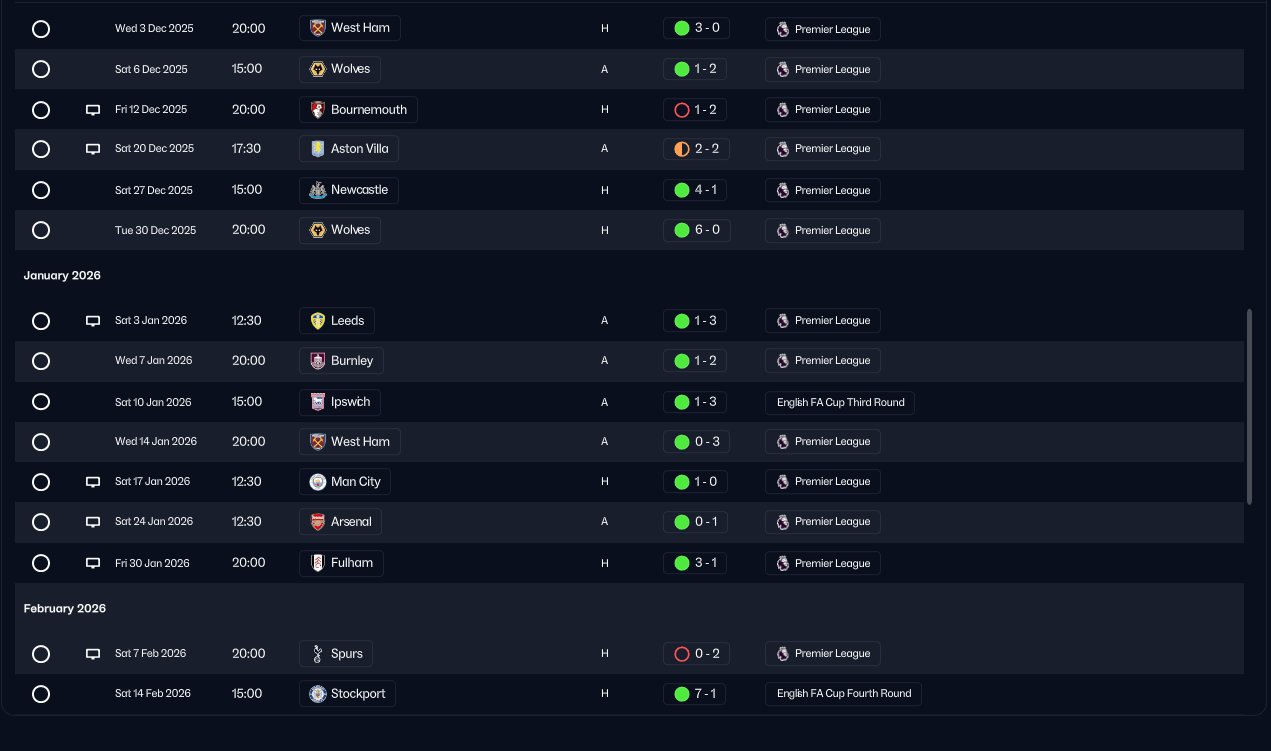Viewport: 1271px width, 751px height.
Task: Select the radio circle for Burnley match
Action: [x=41, y=361]
